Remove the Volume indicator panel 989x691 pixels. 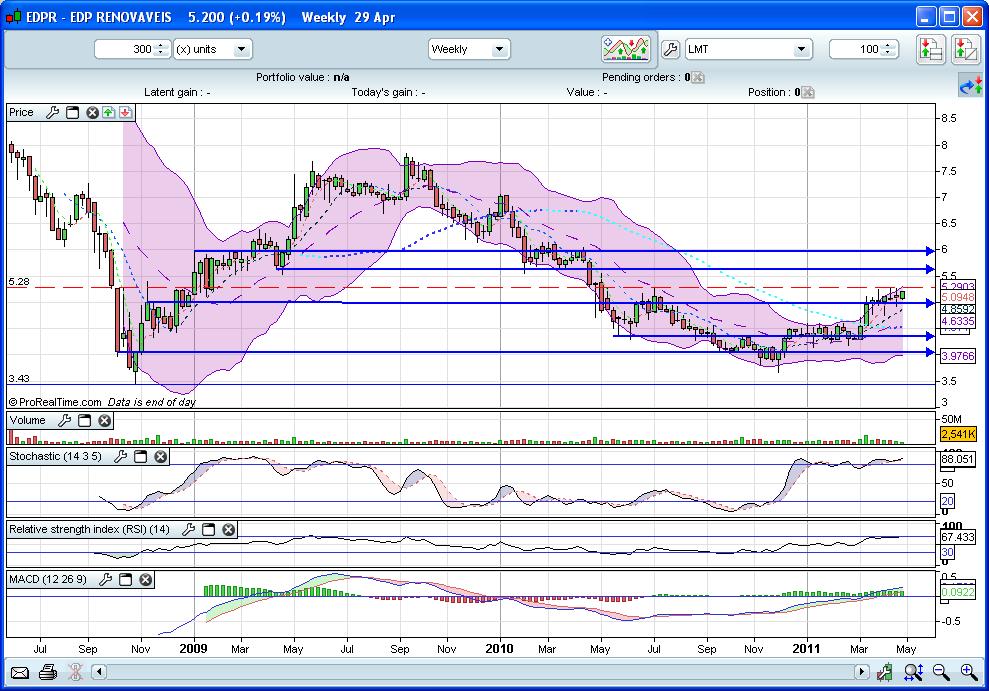click(105, 421)
